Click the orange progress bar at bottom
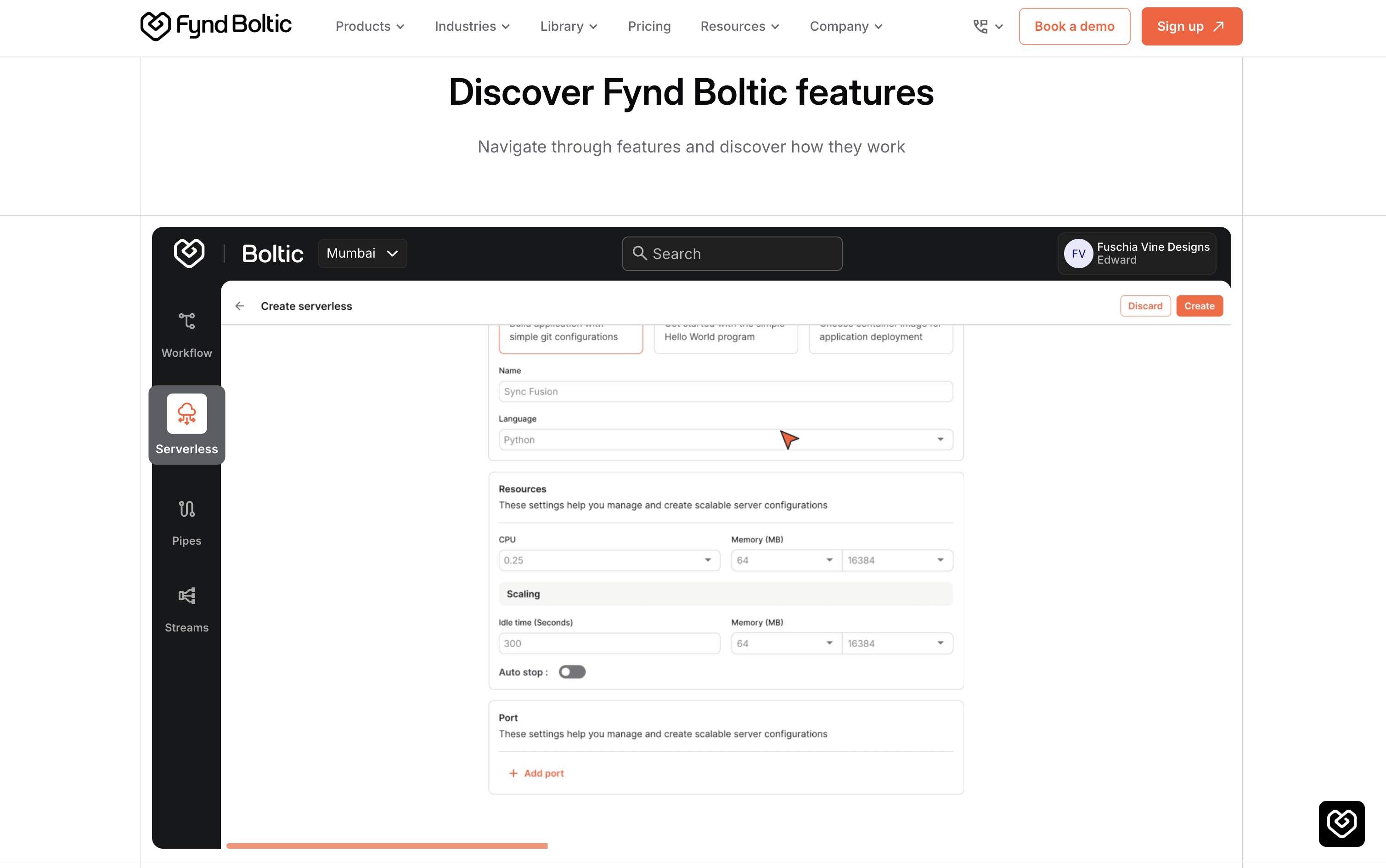This screenshot has width=1386, height=868. [387, 845]
